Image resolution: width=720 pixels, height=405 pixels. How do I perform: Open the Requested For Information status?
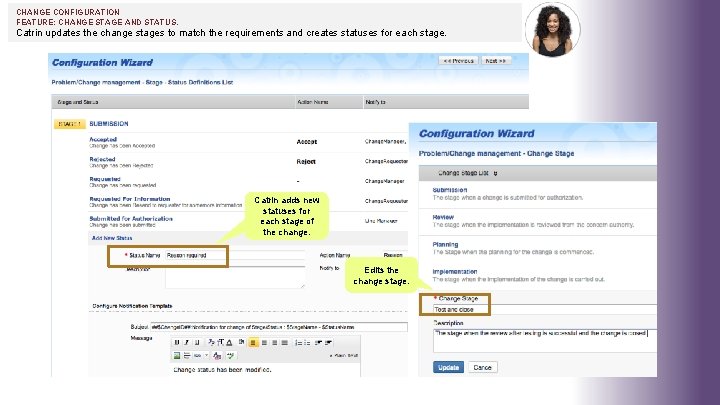[x=130, y=199]
